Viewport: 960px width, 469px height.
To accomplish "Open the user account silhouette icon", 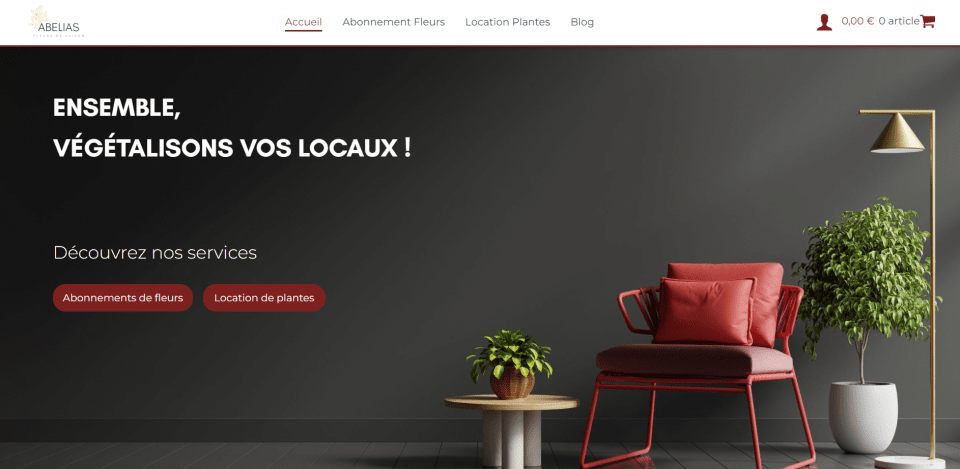I will click(824, 22).
